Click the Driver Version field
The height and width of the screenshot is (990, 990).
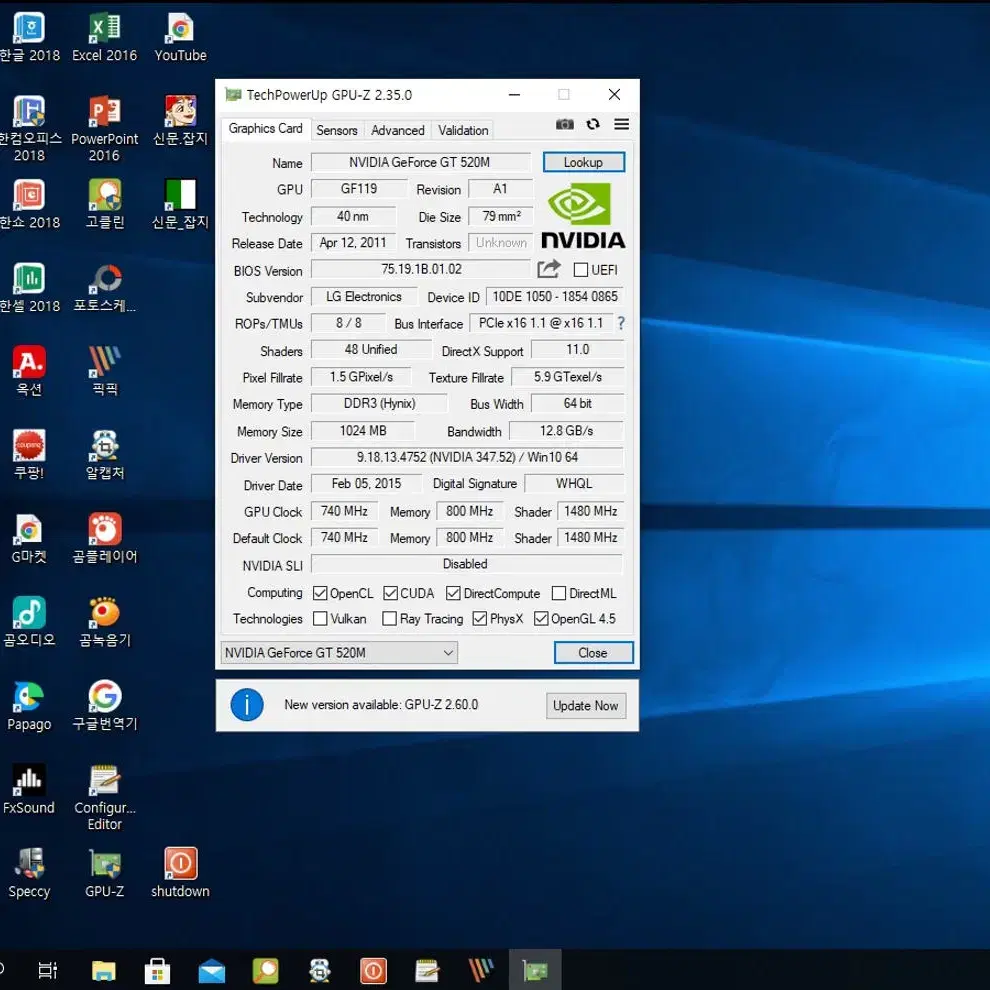pyautogui.click(x=467, y=457)
